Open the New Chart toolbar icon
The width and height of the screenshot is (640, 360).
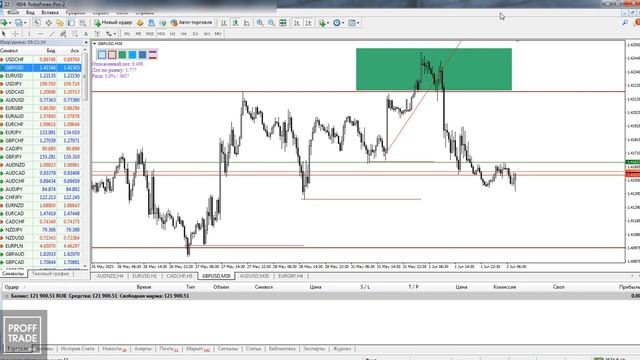click(4, 23)
